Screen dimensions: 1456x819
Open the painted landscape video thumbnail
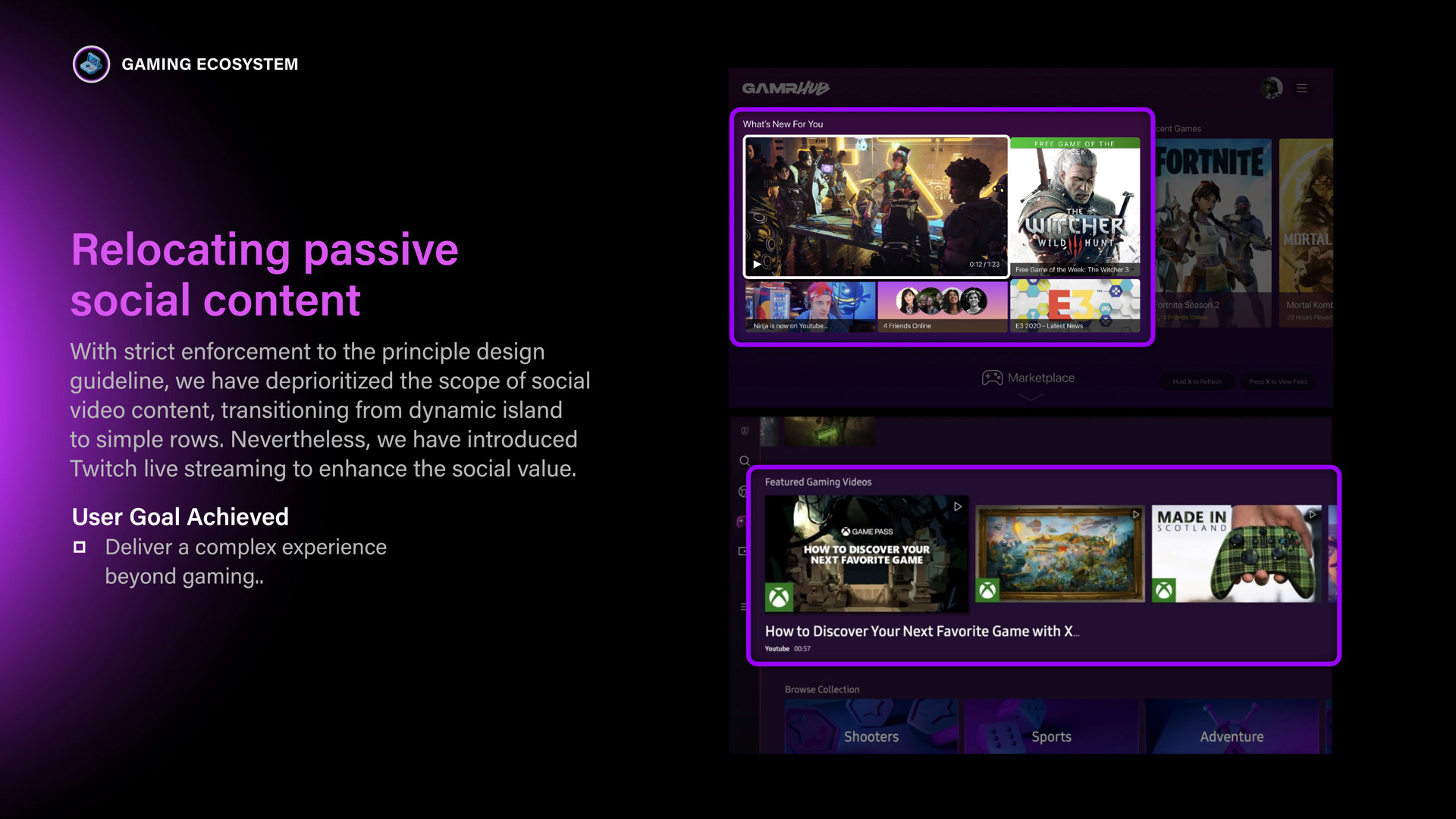click(1060, 554)
